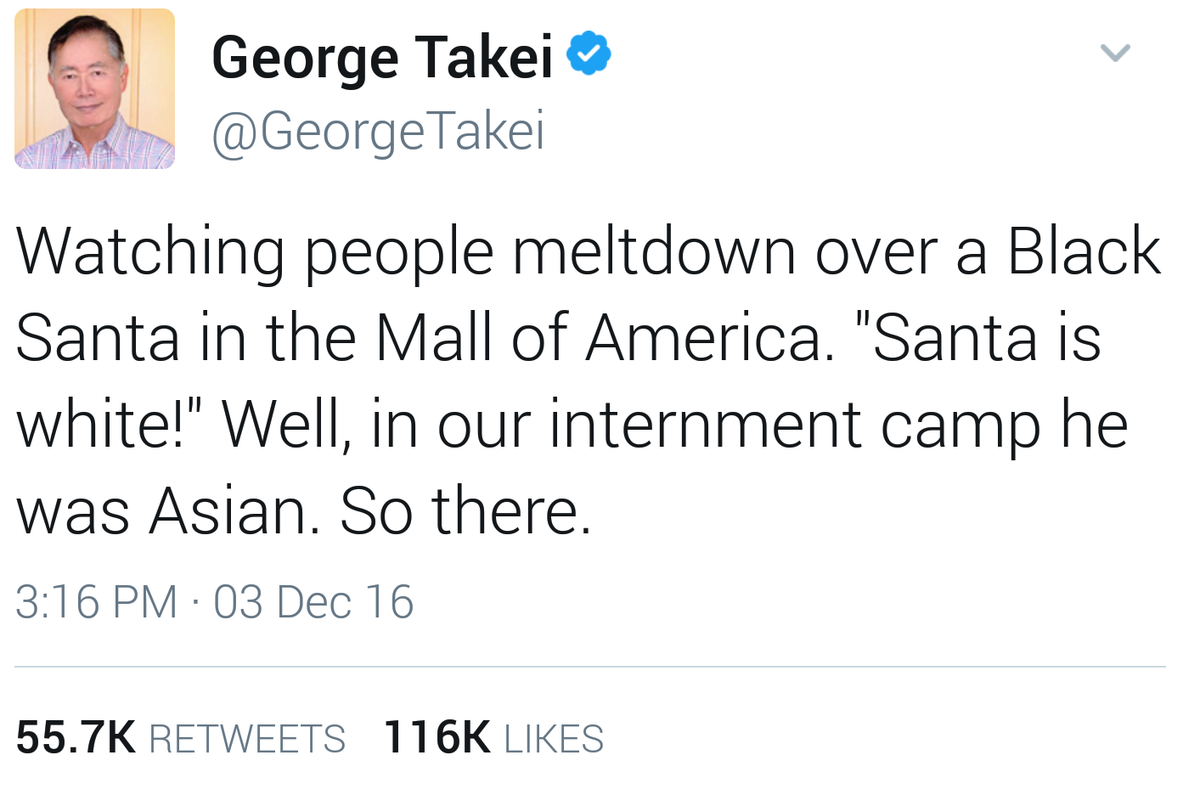Click the word "white!" in the quote

pyautogui.click(x=110, y=426)
